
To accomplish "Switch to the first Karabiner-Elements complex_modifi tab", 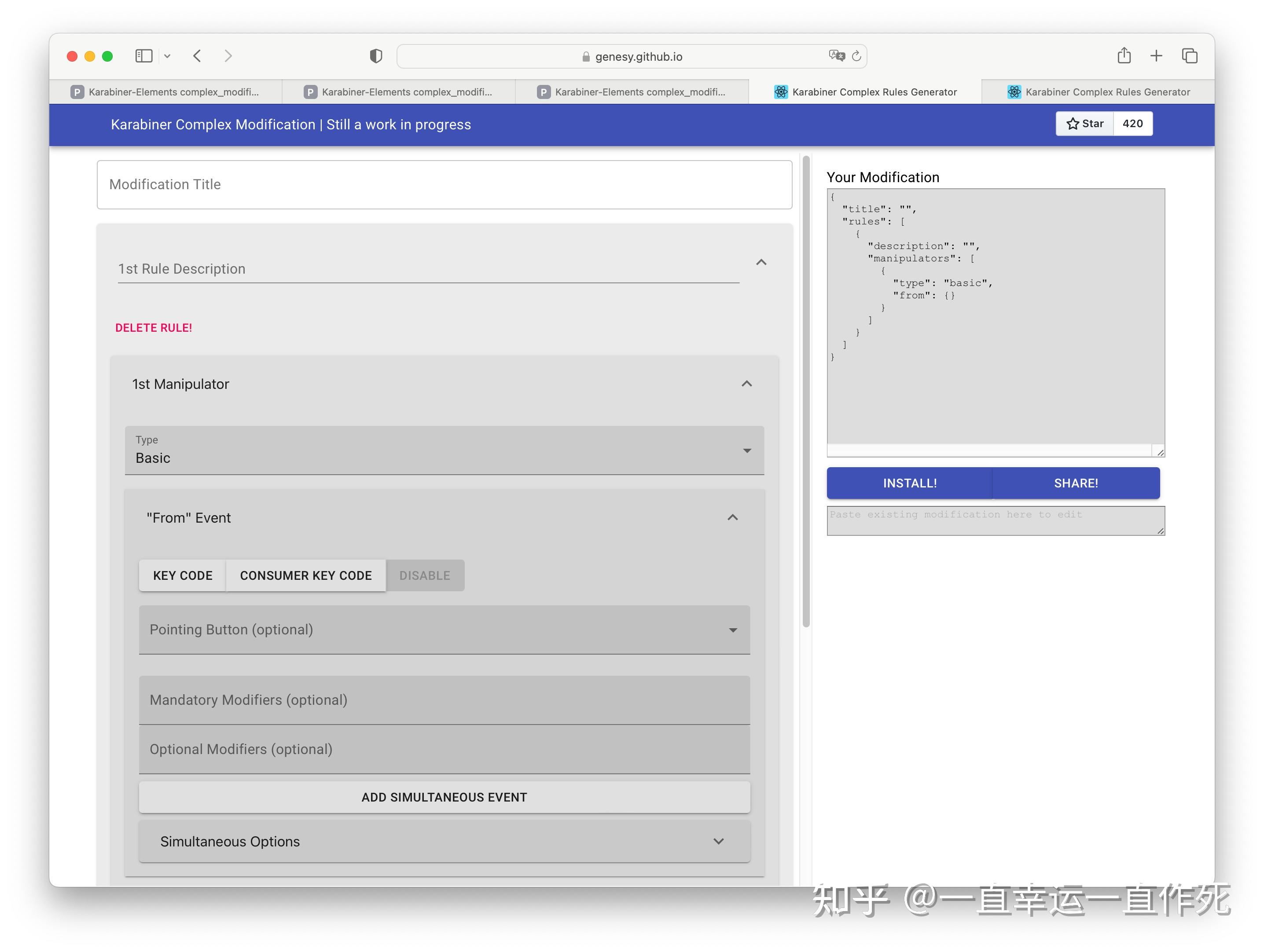I will (x=166, y=92).
